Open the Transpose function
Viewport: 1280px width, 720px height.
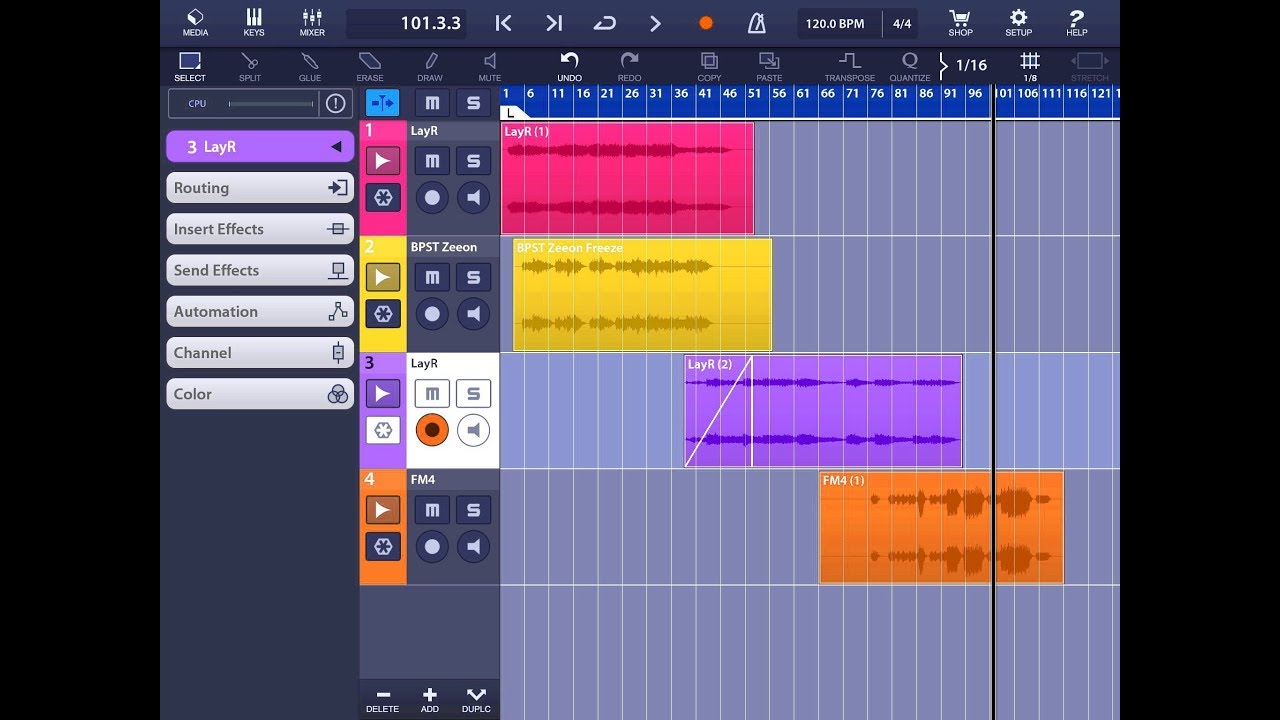pyautogui.click(x=850, y=67)
